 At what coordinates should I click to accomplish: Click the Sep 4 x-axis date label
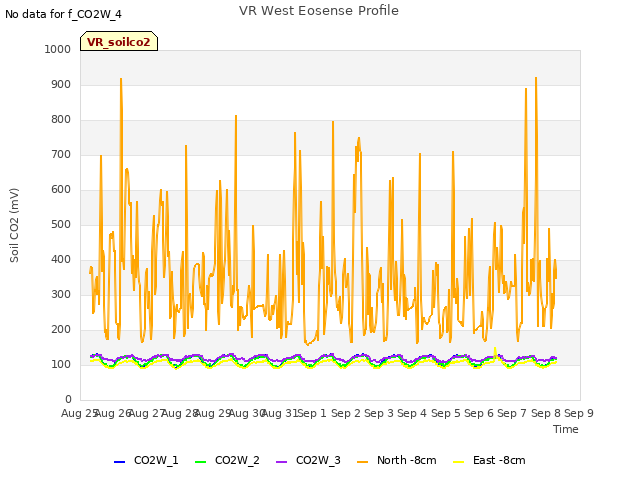(x=412, y=413)
